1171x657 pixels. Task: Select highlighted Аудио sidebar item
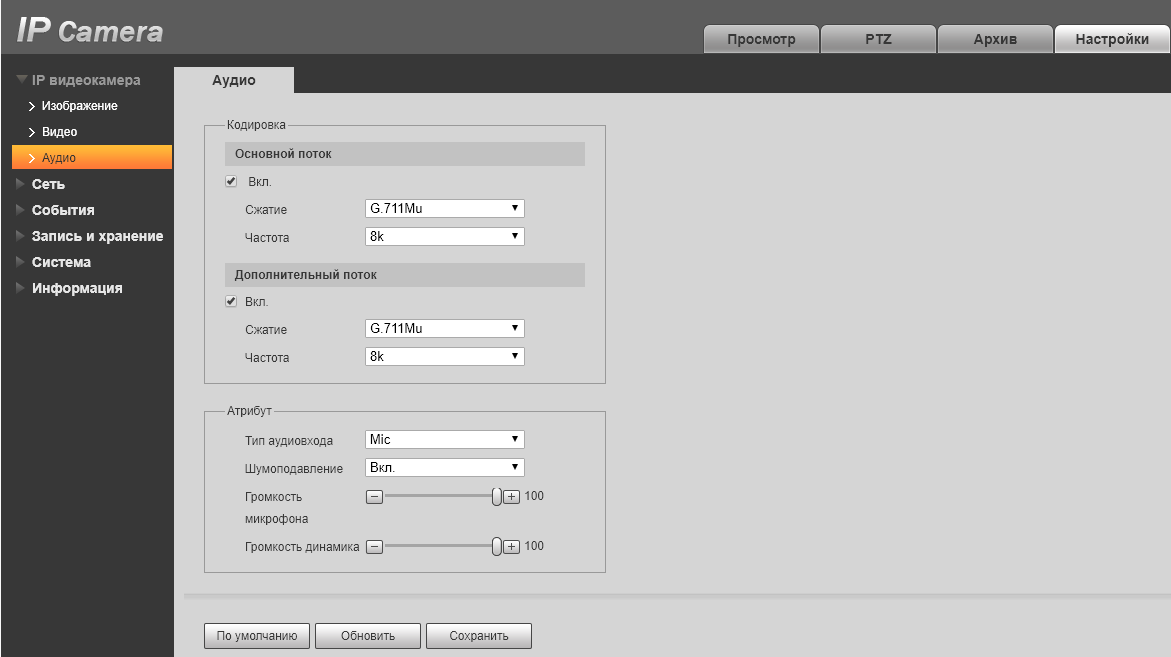pyautogui.click(x=92, y=158)
